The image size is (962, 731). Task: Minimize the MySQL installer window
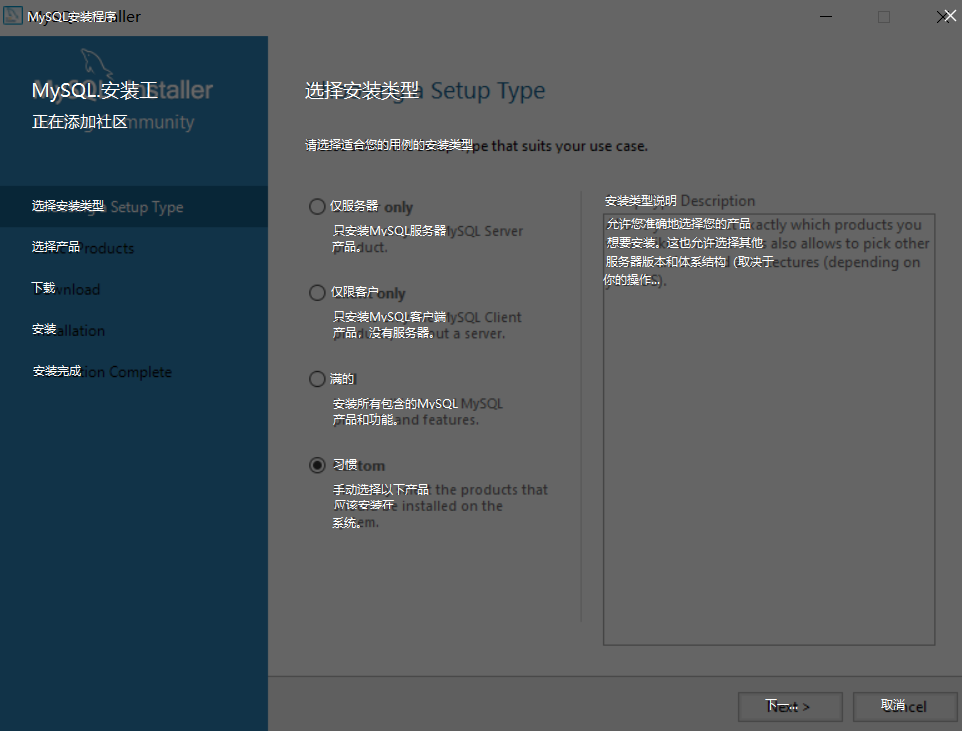[826, 17]
